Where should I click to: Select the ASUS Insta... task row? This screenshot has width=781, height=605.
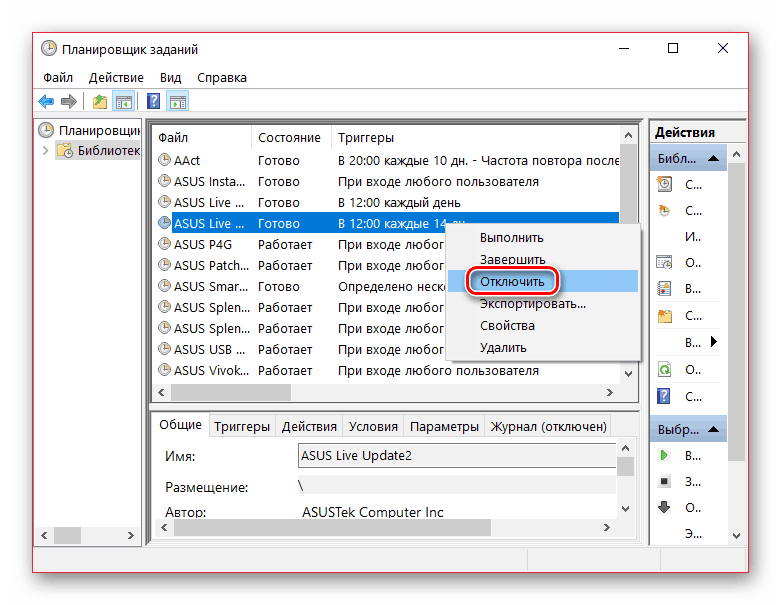pyautogui.click(x=387, y=181)
